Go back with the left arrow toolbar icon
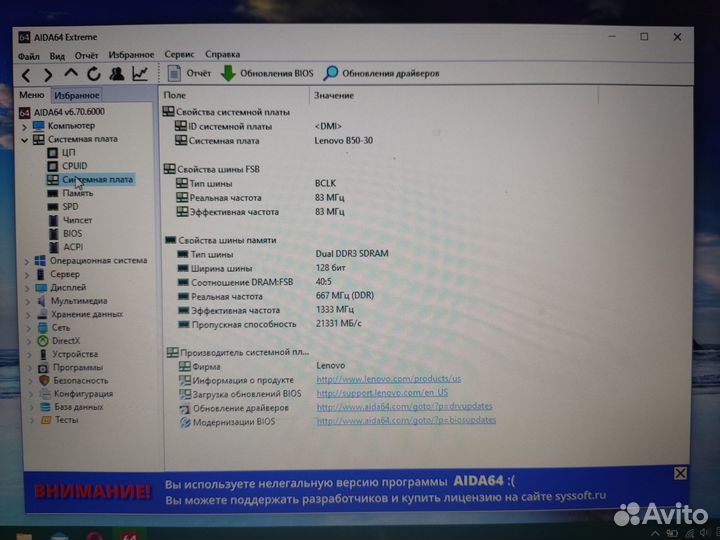Viewport: 720px width, 540px height. 26,74
